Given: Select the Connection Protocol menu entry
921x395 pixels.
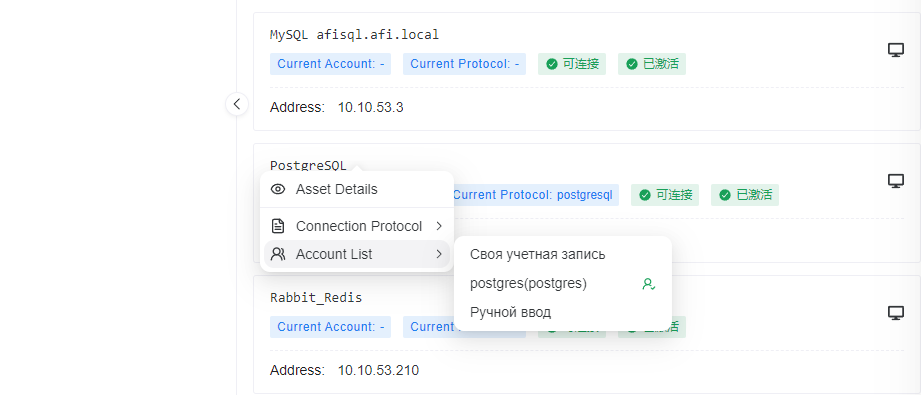Looking at the screenshot, I should click(x=357, y=226).
